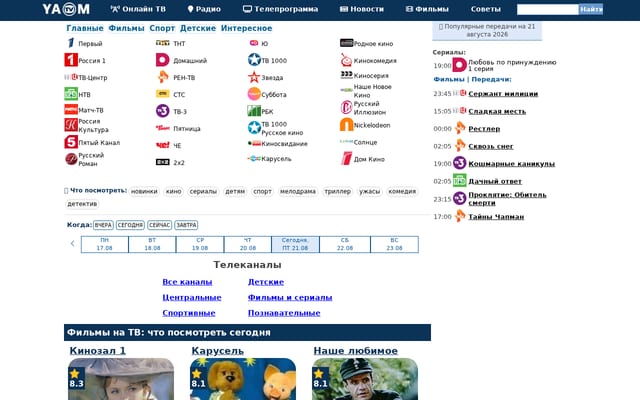Select the ПН 17.08 date
This screenshot has height=400, width=640.
tap(104, 244)
